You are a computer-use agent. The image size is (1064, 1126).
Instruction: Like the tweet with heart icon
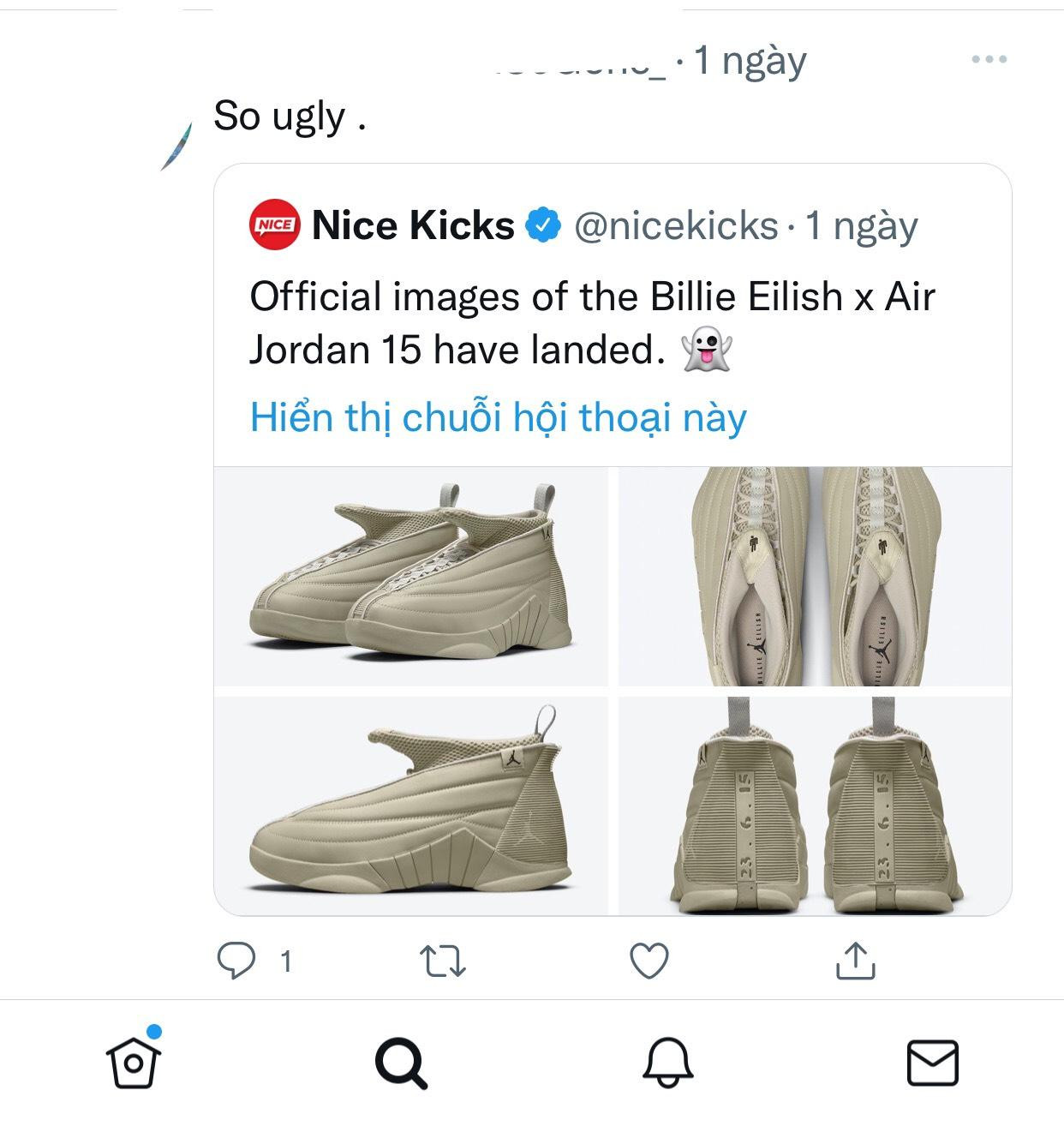click(x=649, y=961)
